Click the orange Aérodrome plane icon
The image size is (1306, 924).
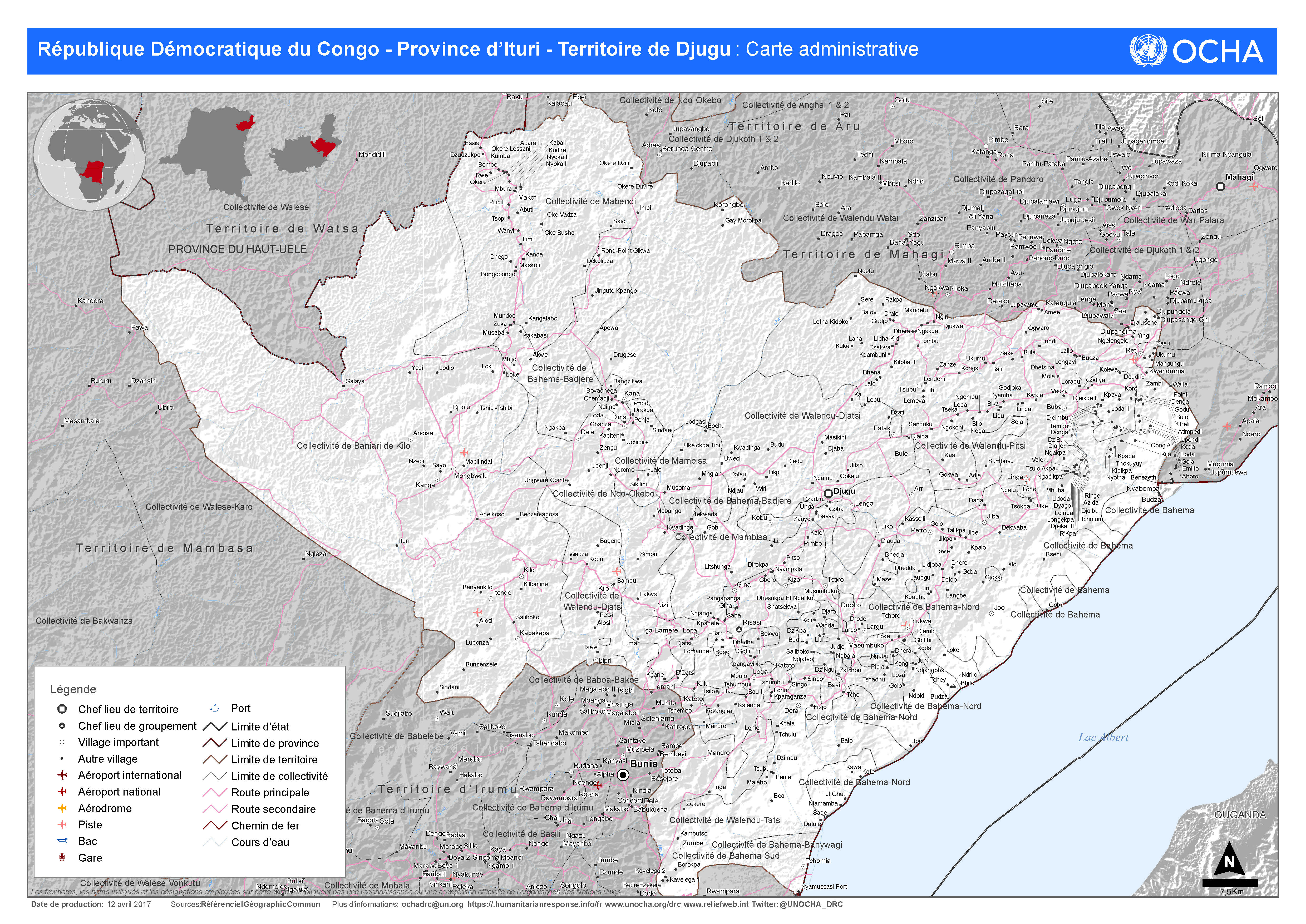coord(63,808)
